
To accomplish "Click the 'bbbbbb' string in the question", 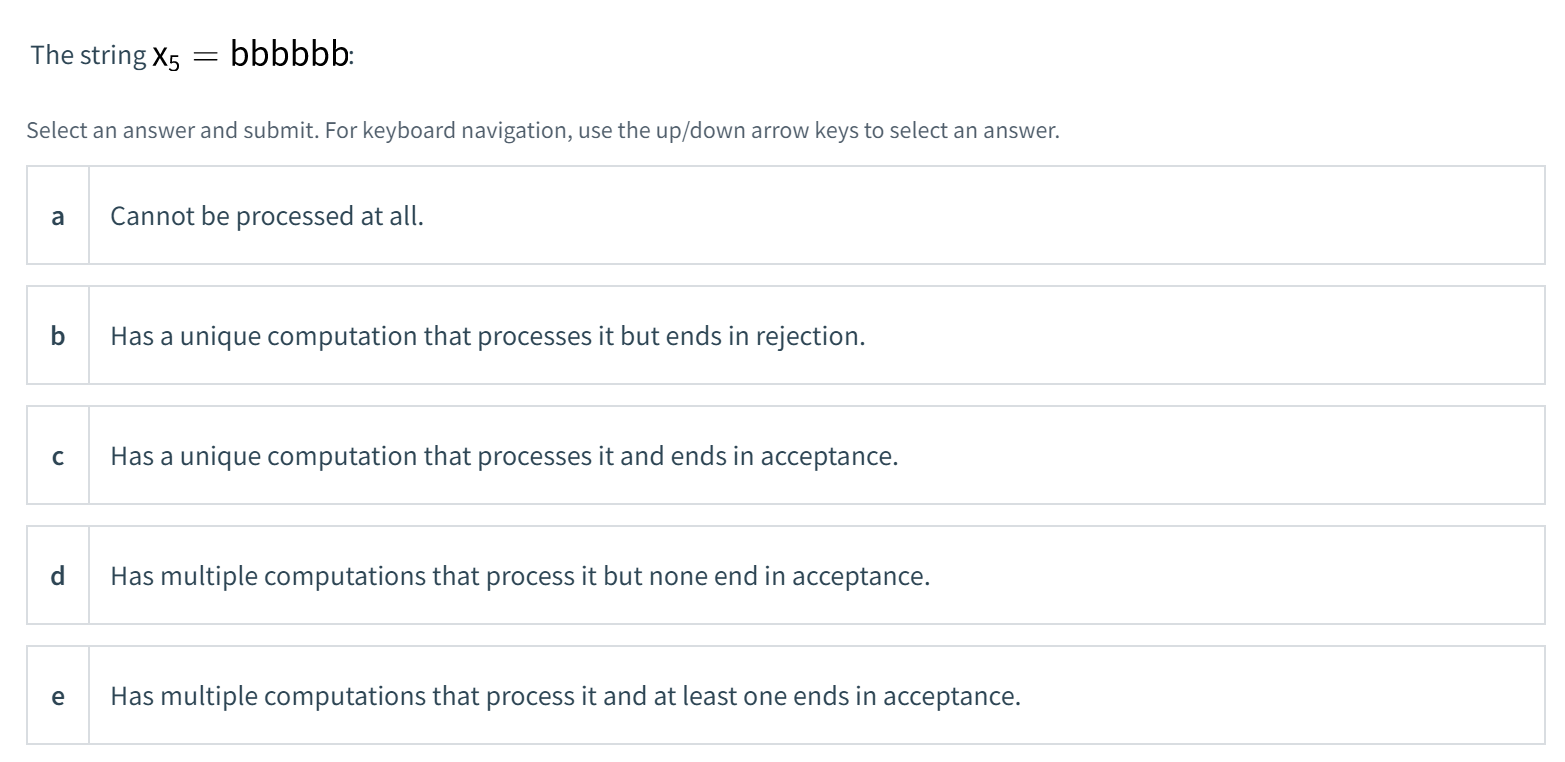I will (x=289, y=54).
